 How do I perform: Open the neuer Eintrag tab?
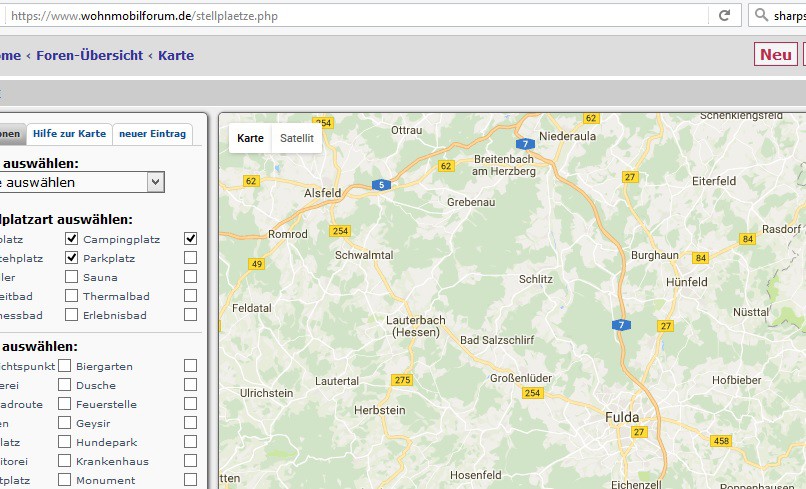click(x=153, y=134)
